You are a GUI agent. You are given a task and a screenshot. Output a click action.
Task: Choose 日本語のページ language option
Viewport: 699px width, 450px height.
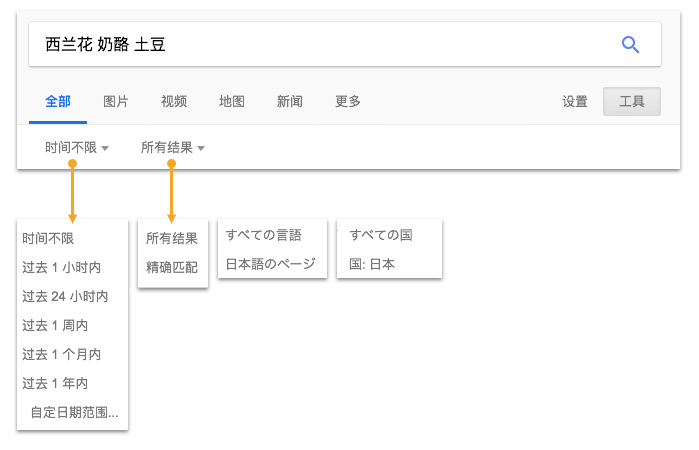pos(270,264)
